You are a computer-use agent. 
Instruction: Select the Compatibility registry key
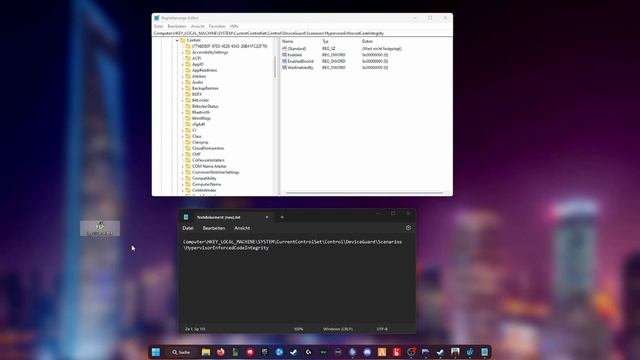pyautogui.click(x=204, y=178)
